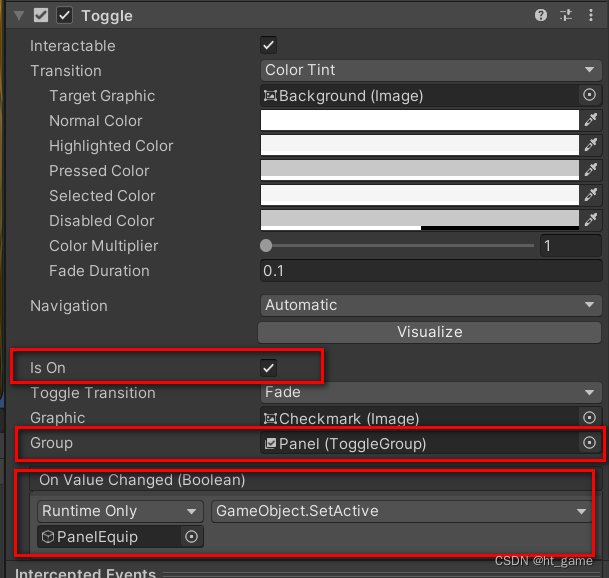
Task: Click the Color Multiplier slider handle
Action: coord(266,245)
